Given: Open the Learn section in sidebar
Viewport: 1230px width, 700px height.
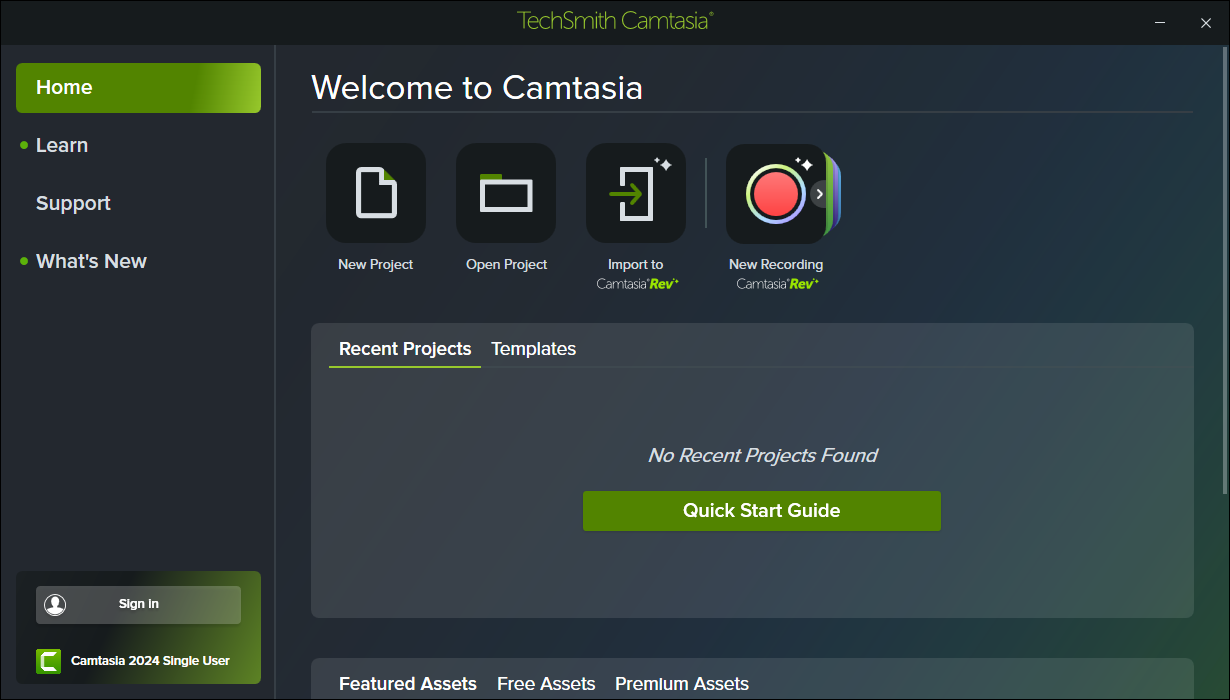Looking at the screenshot, I should 62,146.
